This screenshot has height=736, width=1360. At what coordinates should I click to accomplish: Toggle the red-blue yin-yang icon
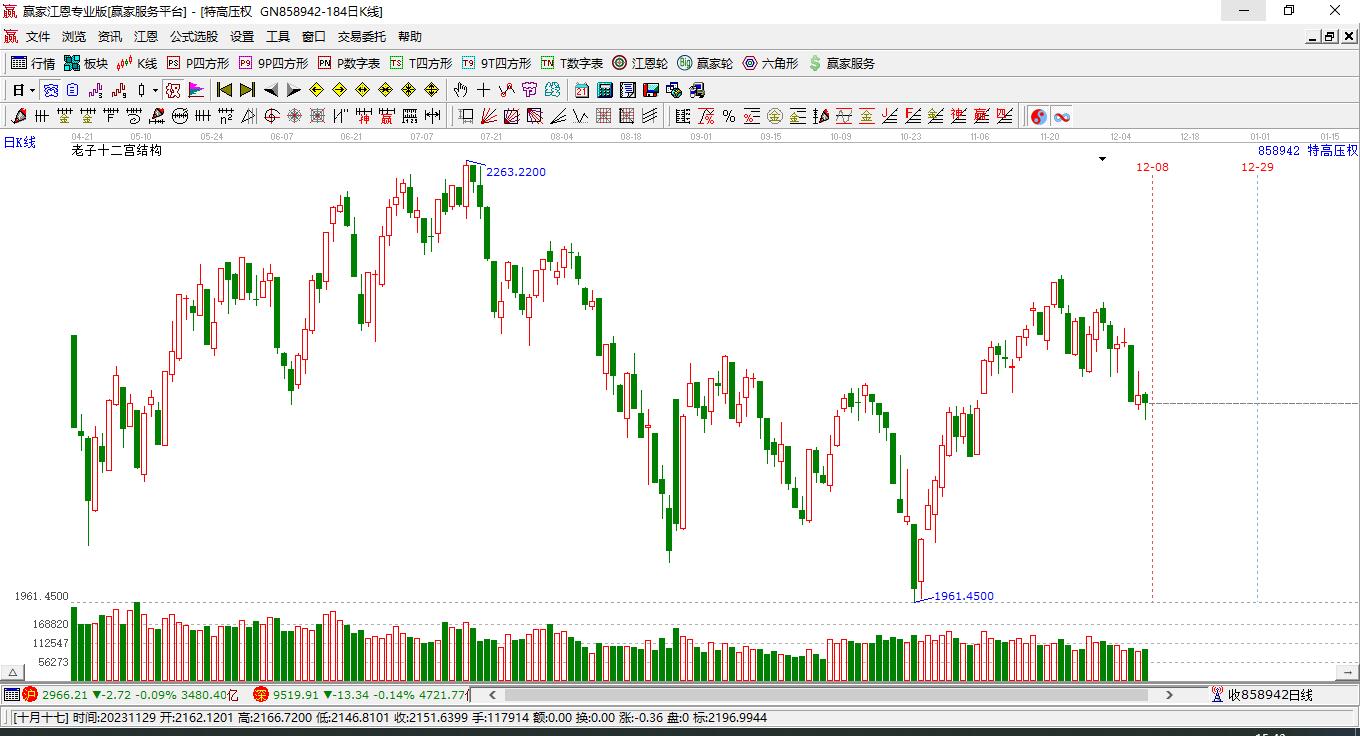(1039, 116)
